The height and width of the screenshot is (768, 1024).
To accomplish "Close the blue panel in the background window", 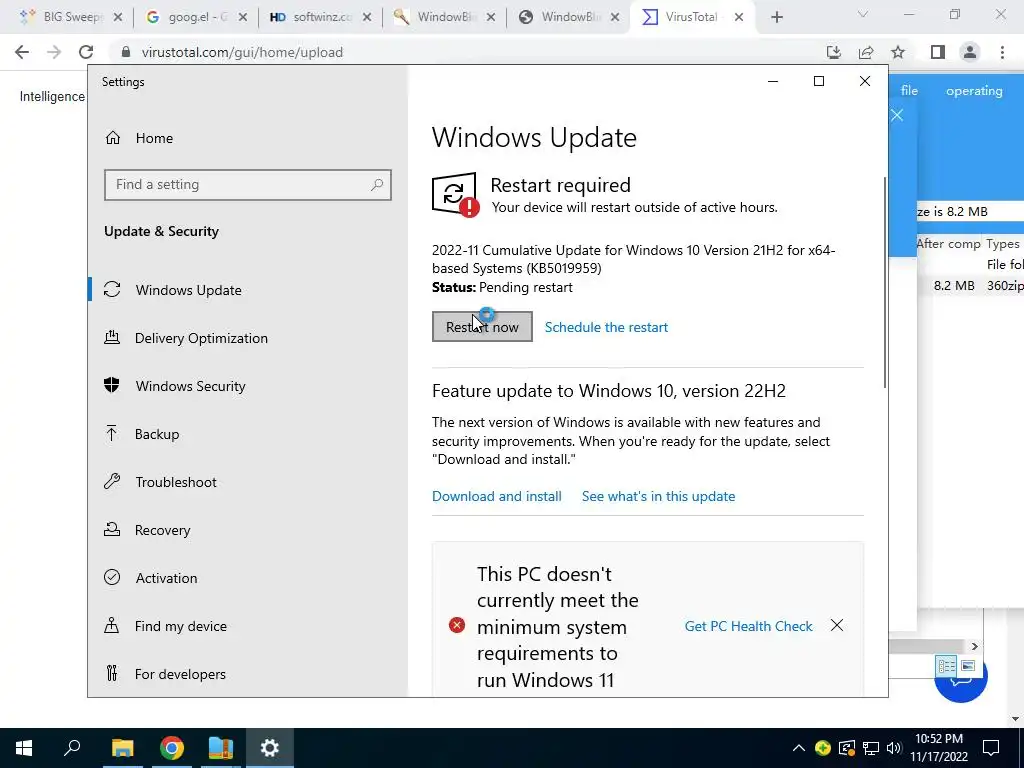I will point(897,116).
